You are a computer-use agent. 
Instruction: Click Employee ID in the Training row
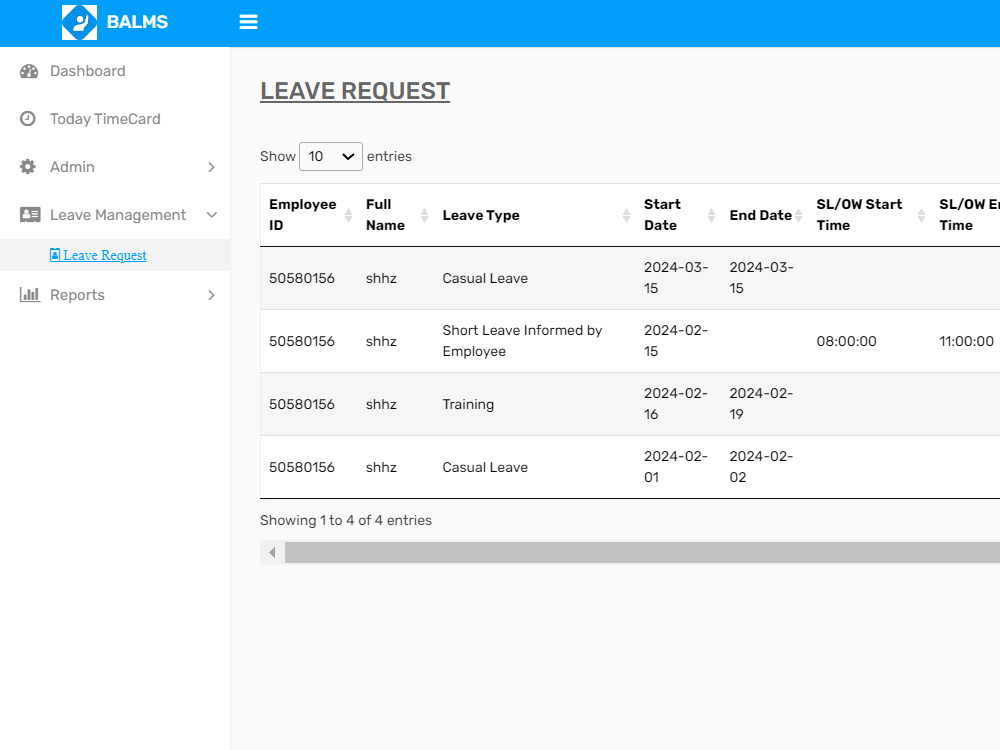click(302, 404)
